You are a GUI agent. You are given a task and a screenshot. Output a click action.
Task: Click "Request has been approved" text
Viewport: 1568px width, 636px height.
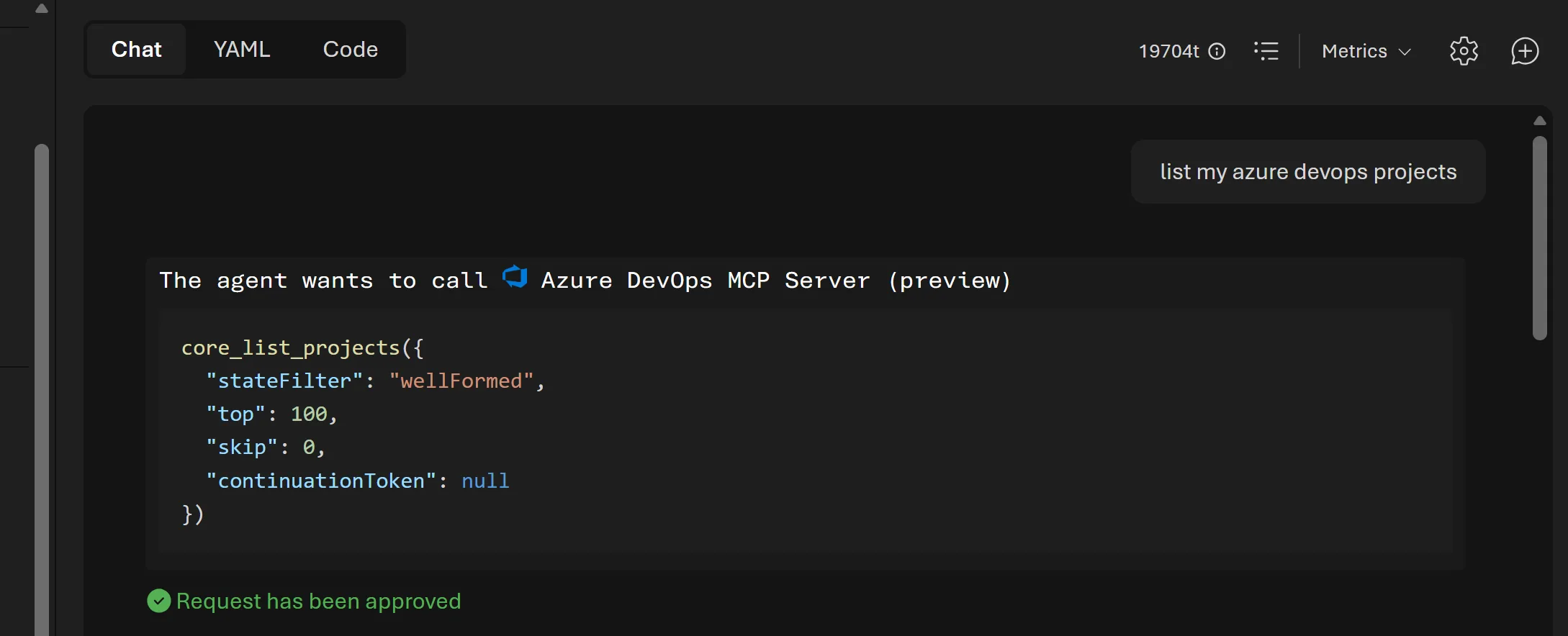(318, 601)
